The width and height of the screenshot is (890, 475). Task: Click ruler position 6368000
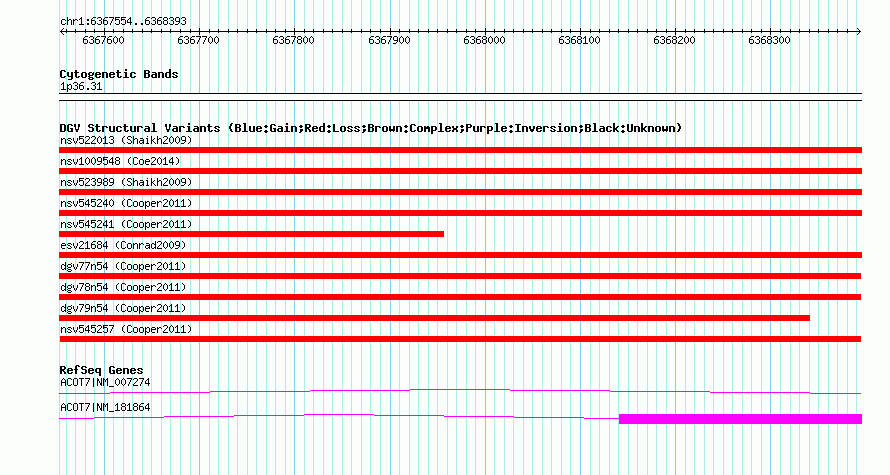pyautogui.click(x=484, y=40)
